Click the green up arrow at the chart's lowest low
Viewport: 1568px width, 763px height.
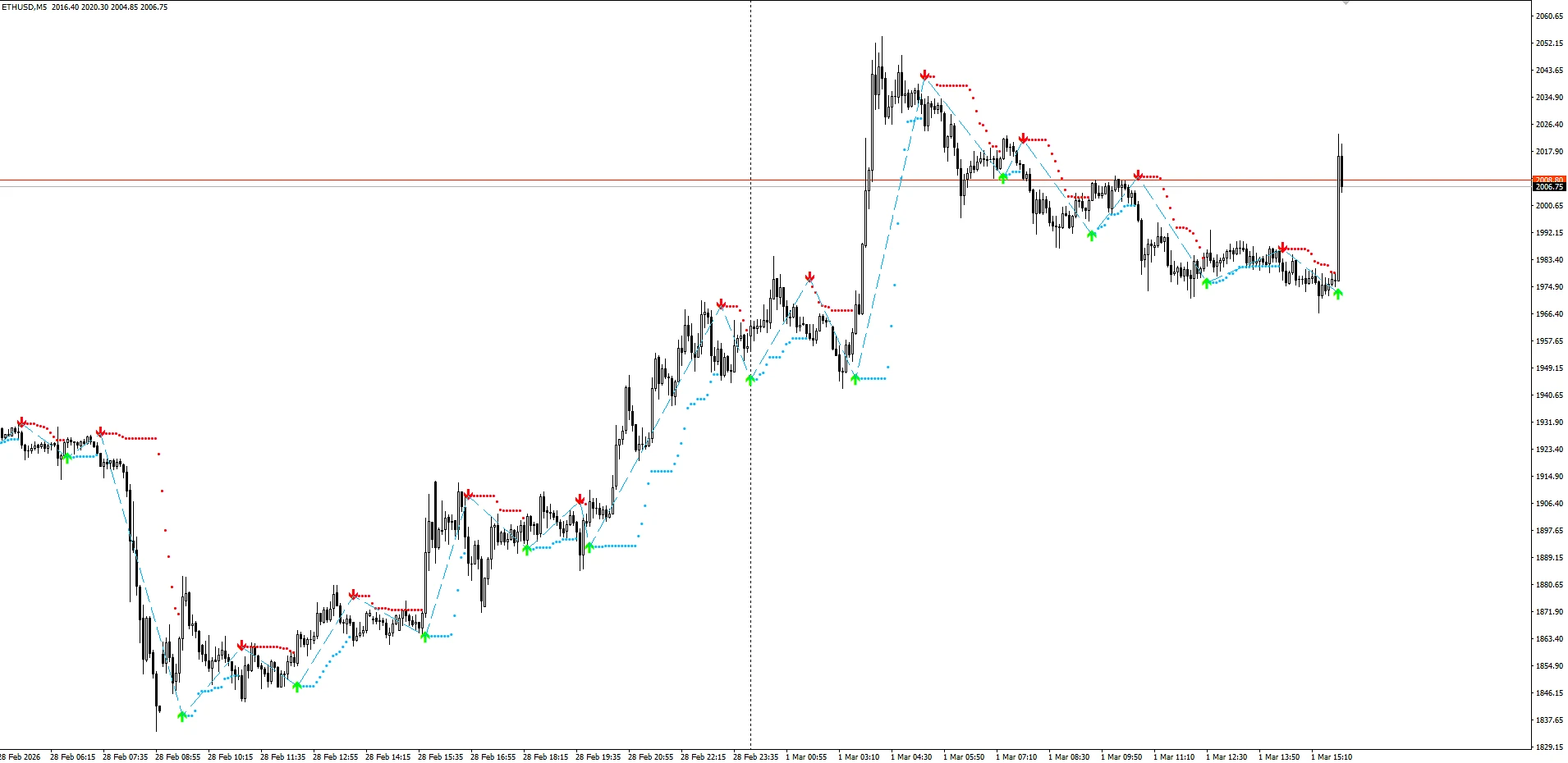pos(182,715)
